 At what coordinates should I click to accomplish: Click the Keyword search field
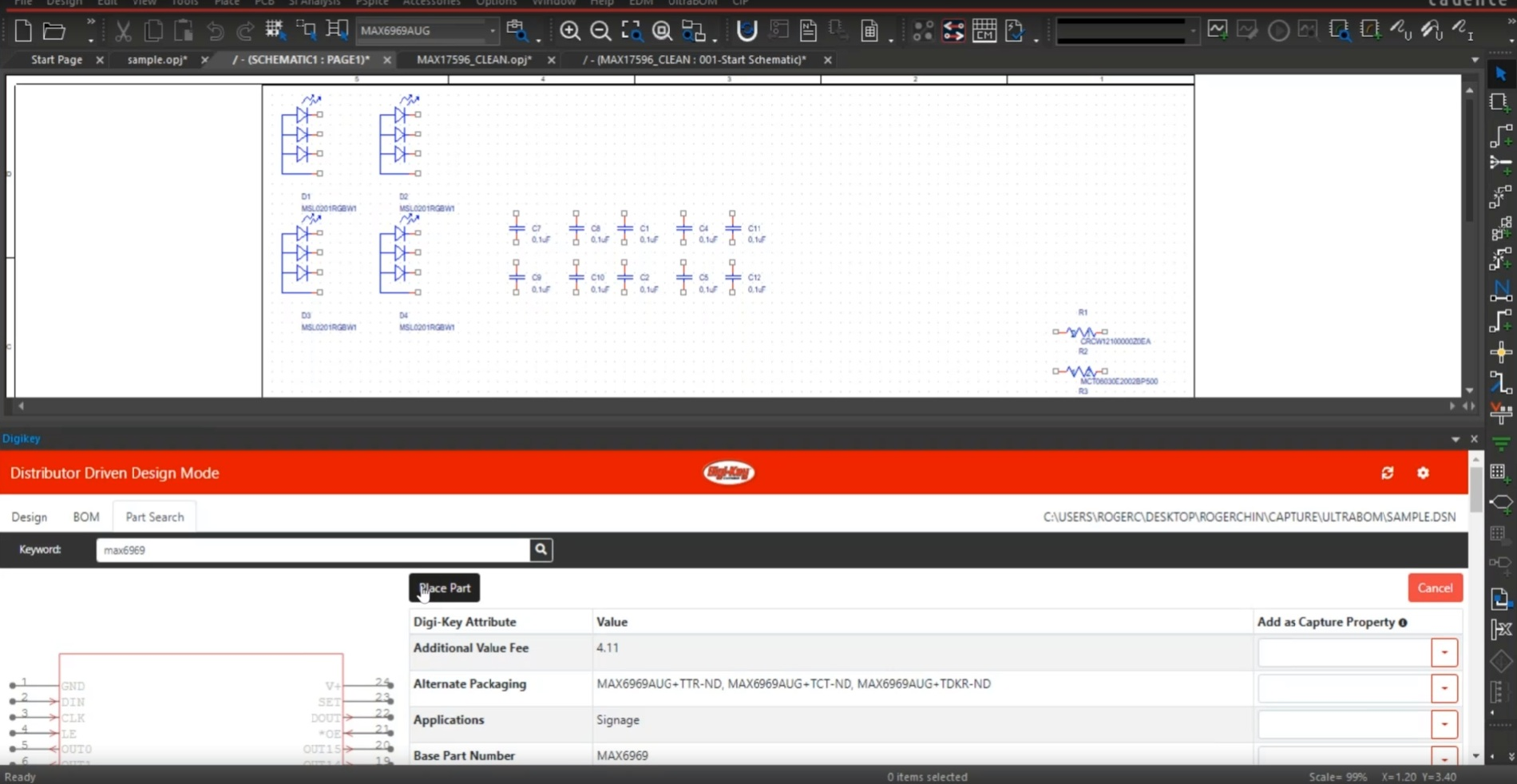coord(313,550)
